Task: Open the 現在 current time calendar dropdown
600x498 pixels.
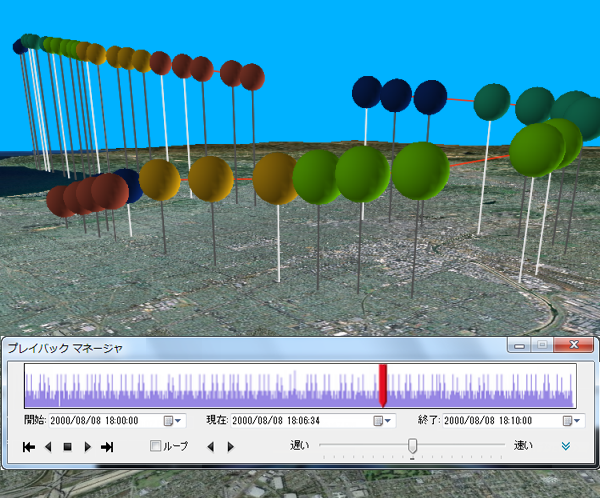Action: (x=382, y=421)
